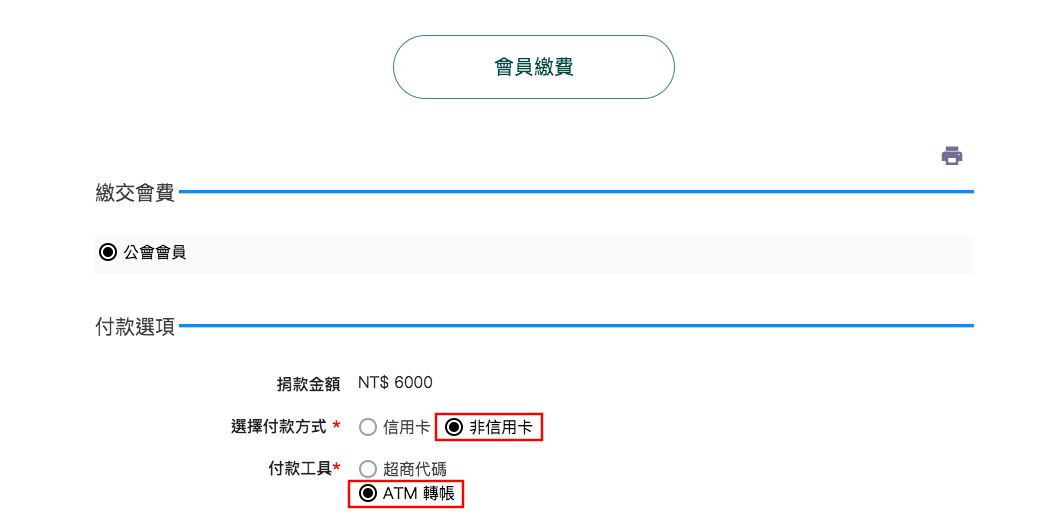Image resolution: width=1040 pixels, height=528 pixels.
Task: Choose the 信用卡 radio button circle
Action: click(x=368, y=427)
